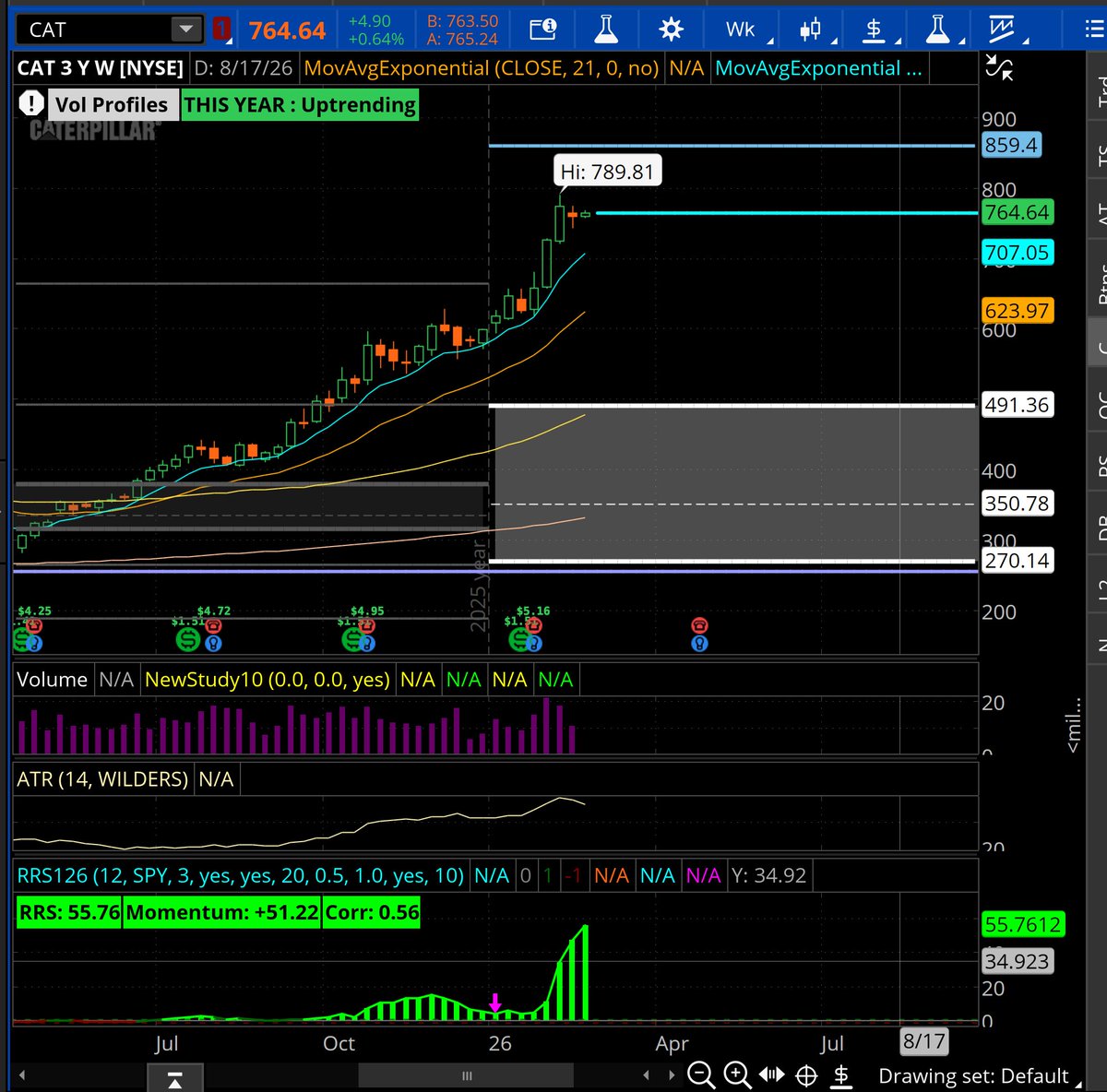The image size is (1107, 1092).
Task: Click the 623.97 orange axis label
Action: pos(1017,311)
